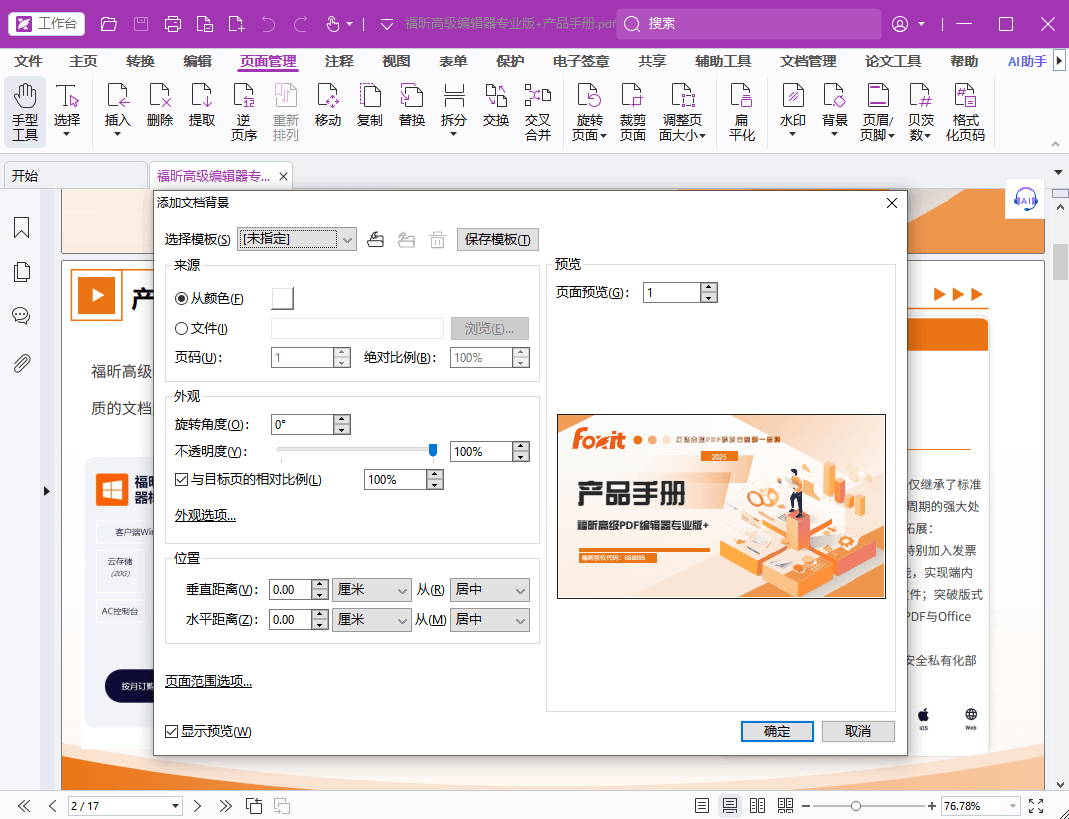Viewport: 1069px width, 819px height.
Task: Click the Reverse page order (逆页序) icon
Action: (x=243, y=112)
